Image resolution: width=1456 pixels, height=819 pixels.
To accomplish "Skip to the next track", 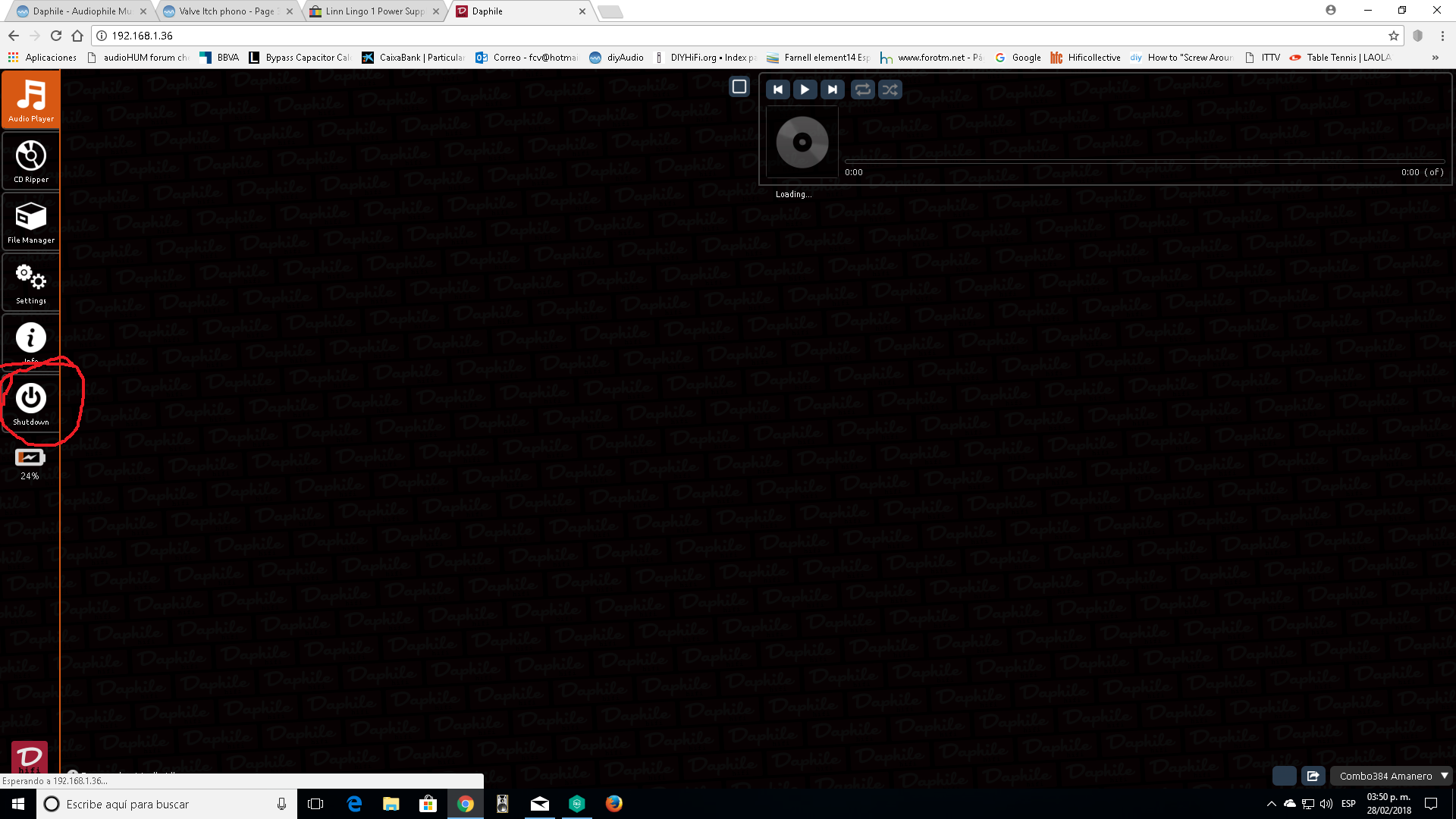I will click(832, 89).
